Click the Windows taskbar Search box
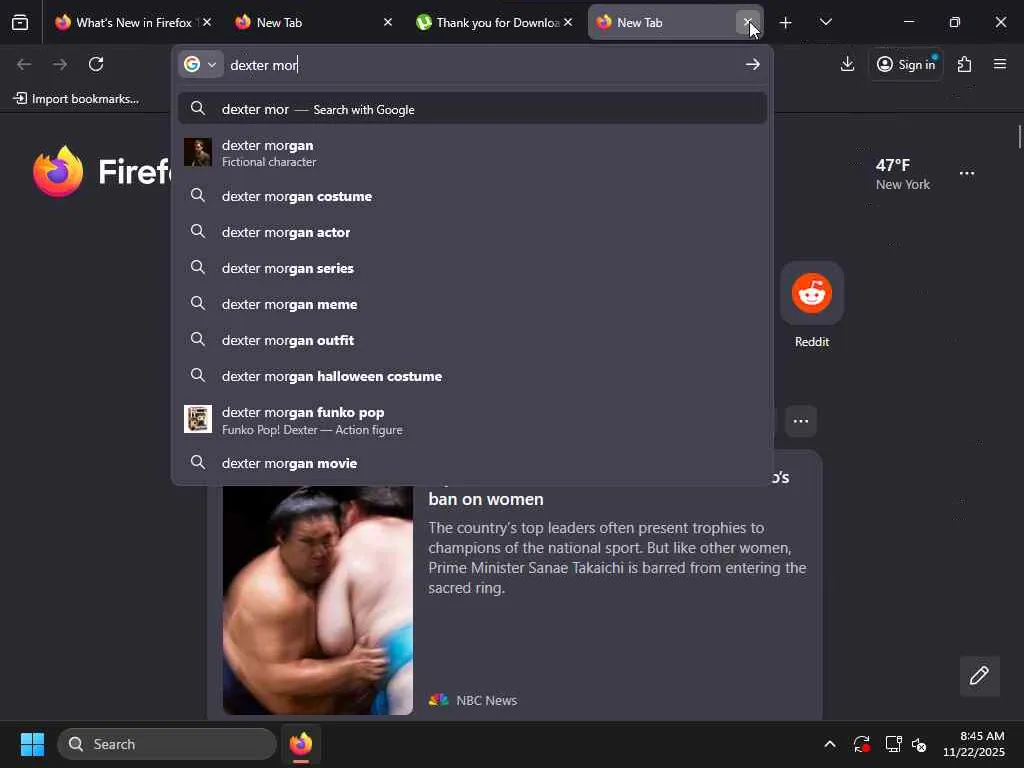 point(167,744)
